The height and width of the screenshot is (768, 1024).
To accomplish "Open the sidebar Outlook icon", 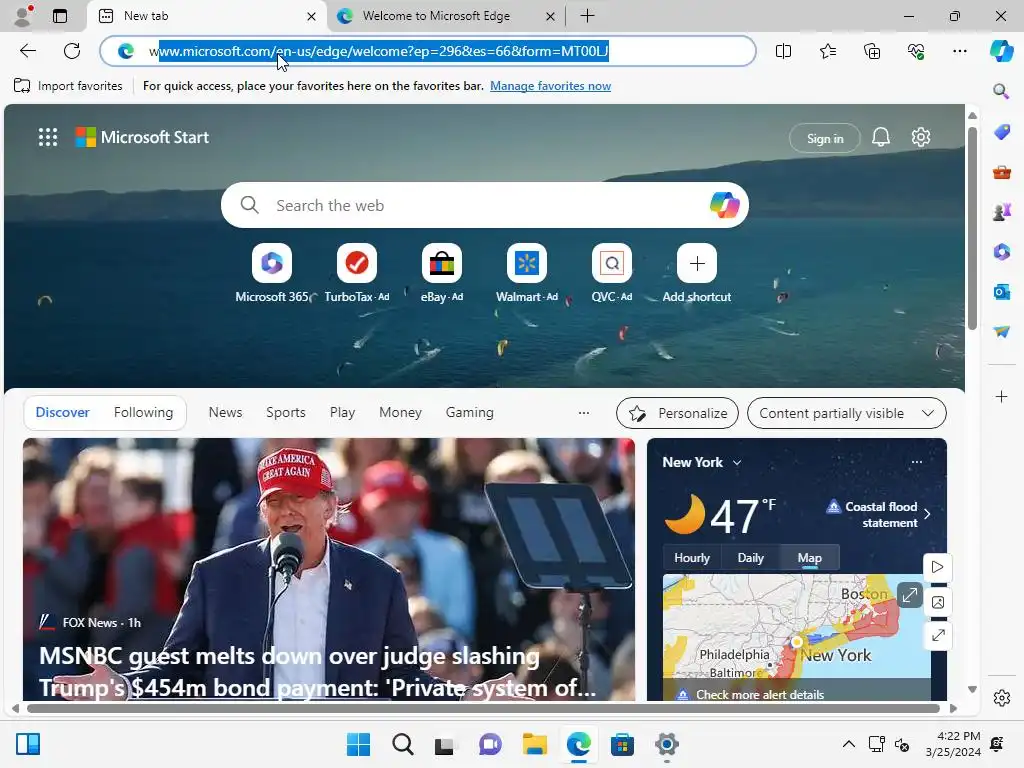I will (x=1002, y=292).
